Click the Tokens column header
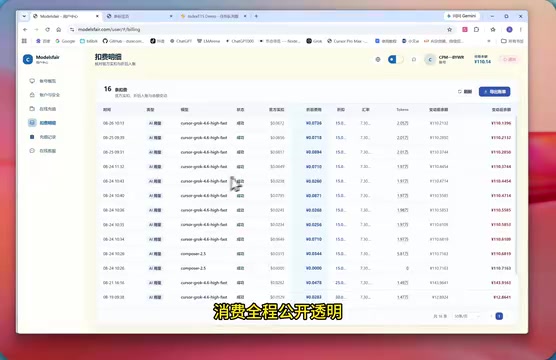The height and width of the screenshot is (360, 556). click(x=402, y=110)
